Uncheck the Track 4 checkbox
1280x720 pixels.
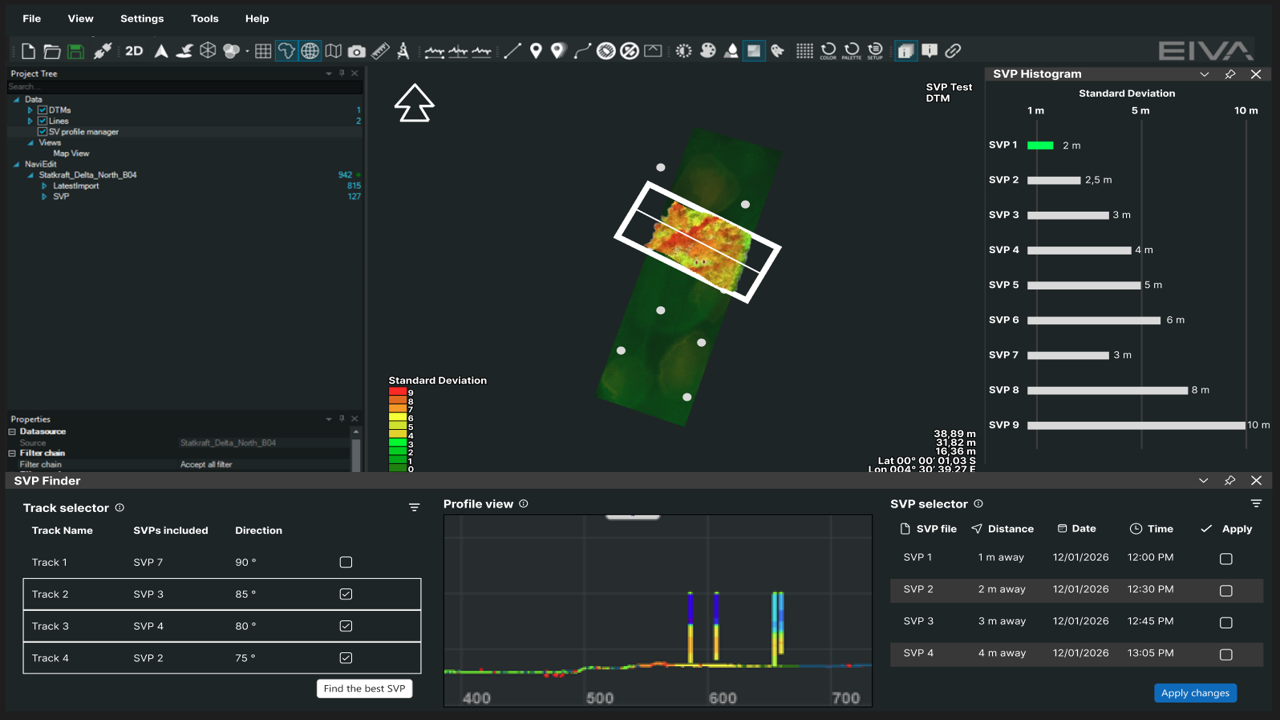(x=346, y=658)
